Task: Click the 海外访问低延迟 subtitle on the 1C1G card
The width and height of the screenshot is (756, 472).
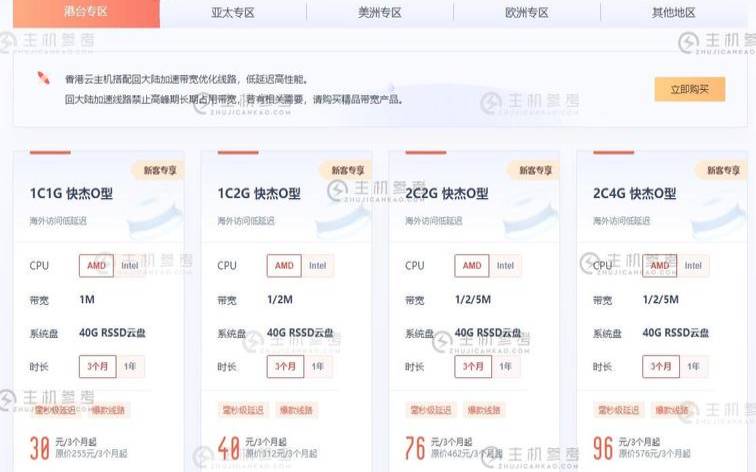Action: pyautogui.click(x=58, y=221)
